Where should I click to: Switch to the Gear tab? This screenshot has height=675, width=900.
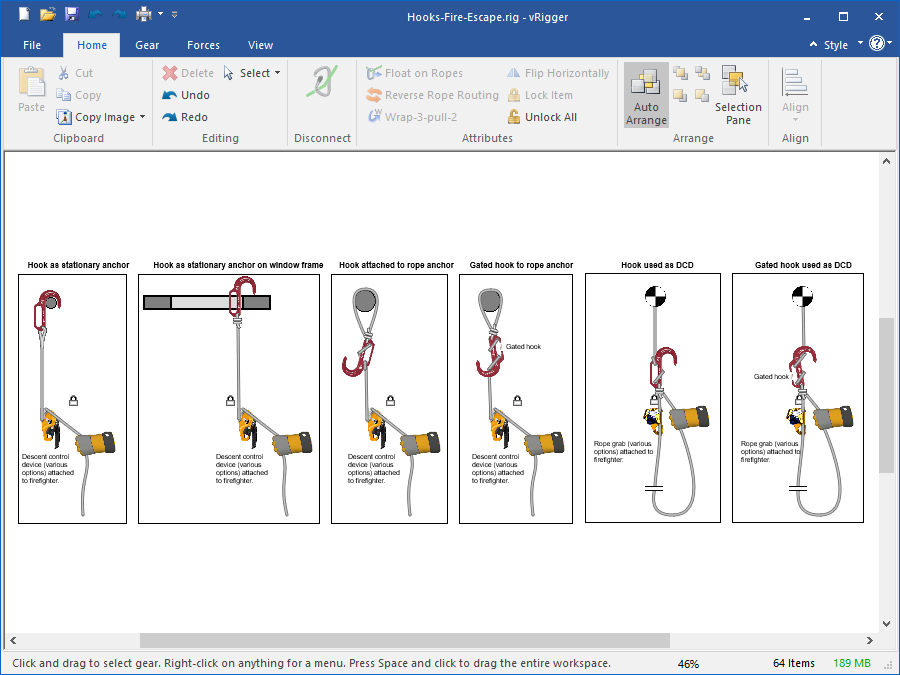click(147, 45)
